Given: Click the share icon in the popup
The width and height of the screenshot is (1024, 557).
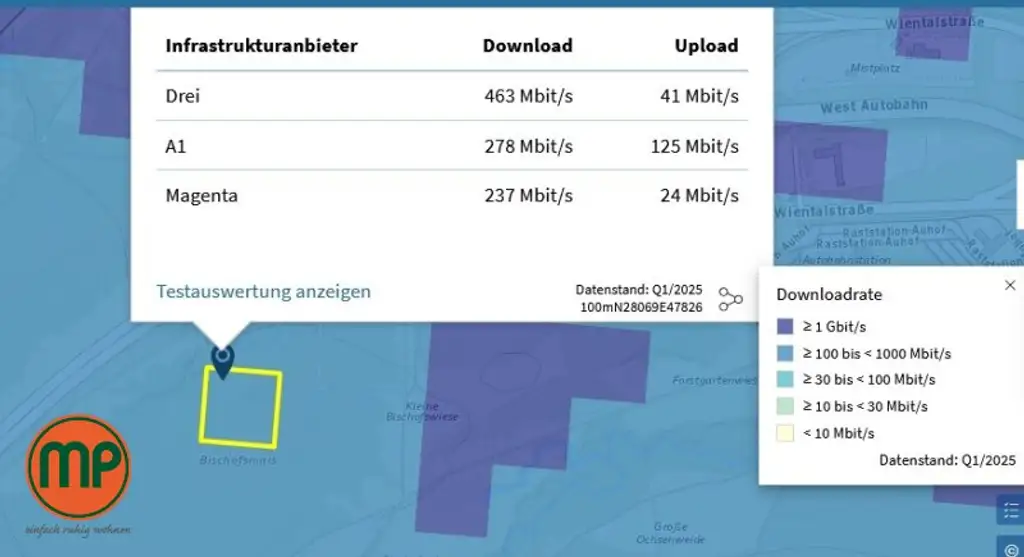Looking at the screenshot, I should coord(731,299).
